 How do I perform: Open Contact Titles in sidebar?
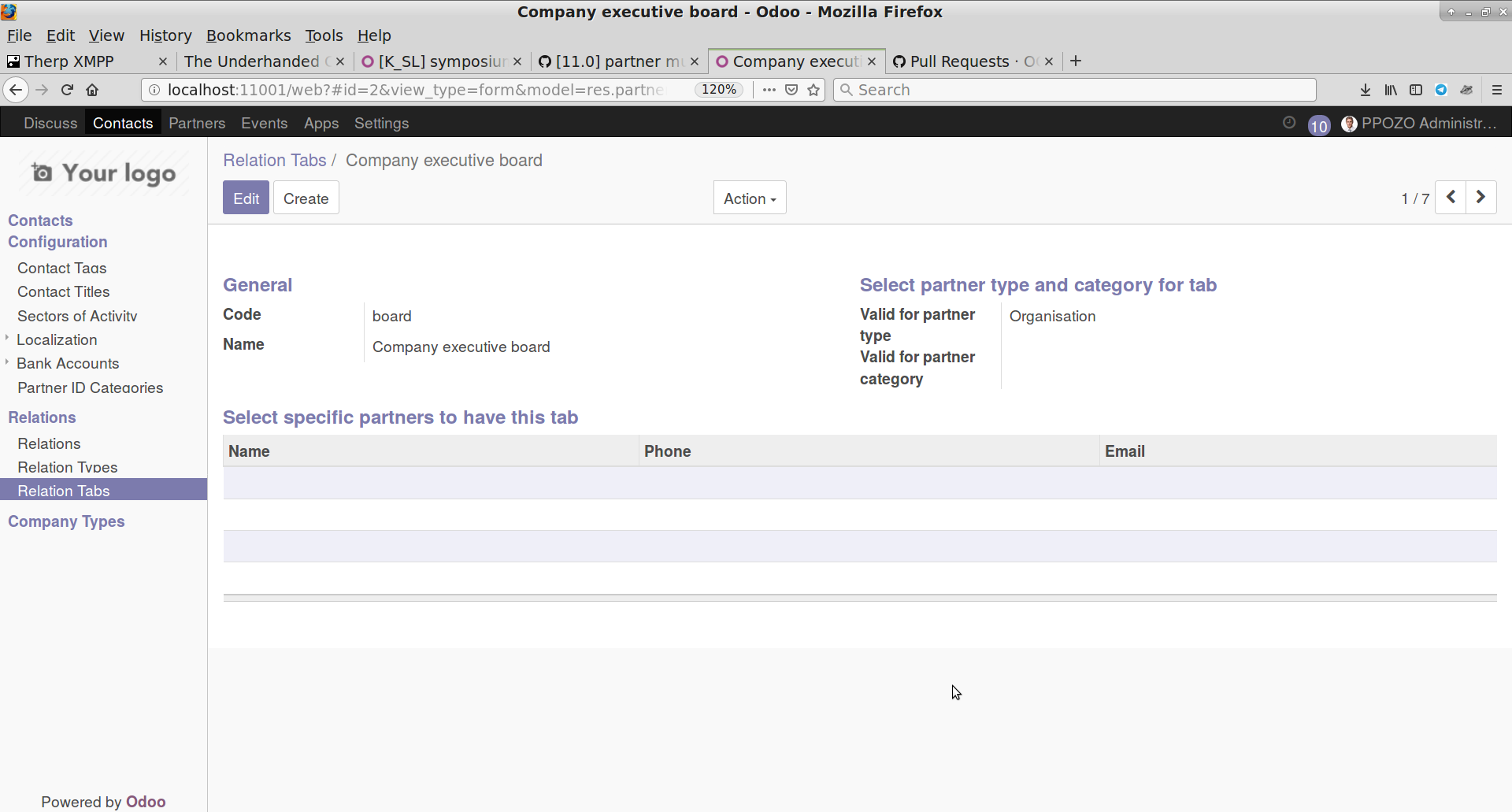click(x=63, y=291)
